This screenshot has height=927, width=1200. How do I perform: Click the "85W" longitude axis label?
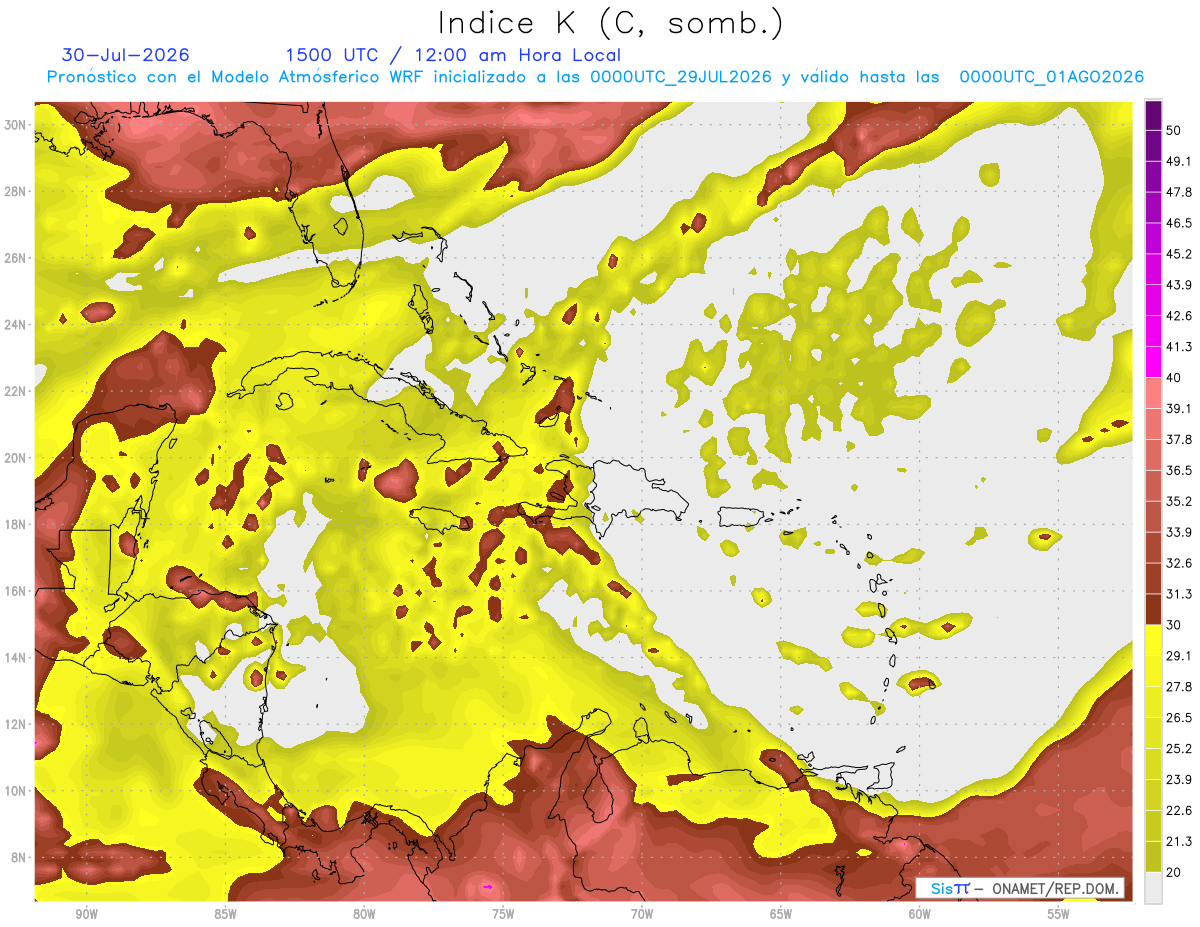(225, 913)
